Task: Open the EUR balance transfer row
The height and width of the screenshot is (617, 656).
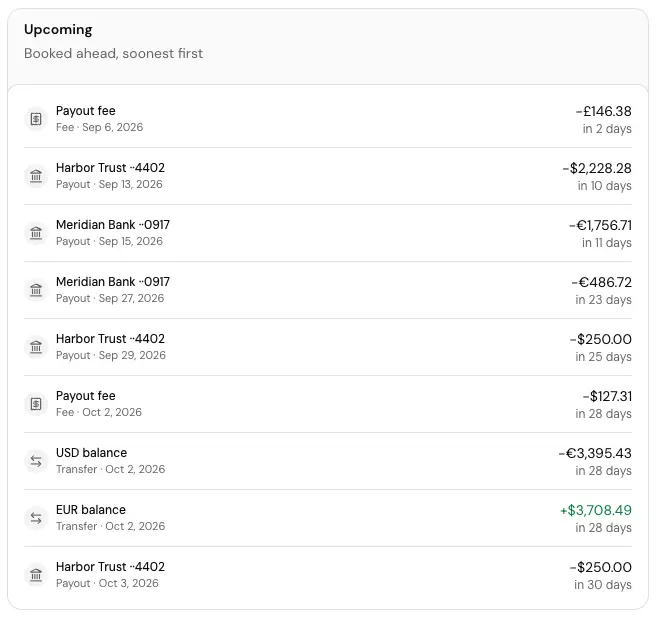Action: pos(328,518)
